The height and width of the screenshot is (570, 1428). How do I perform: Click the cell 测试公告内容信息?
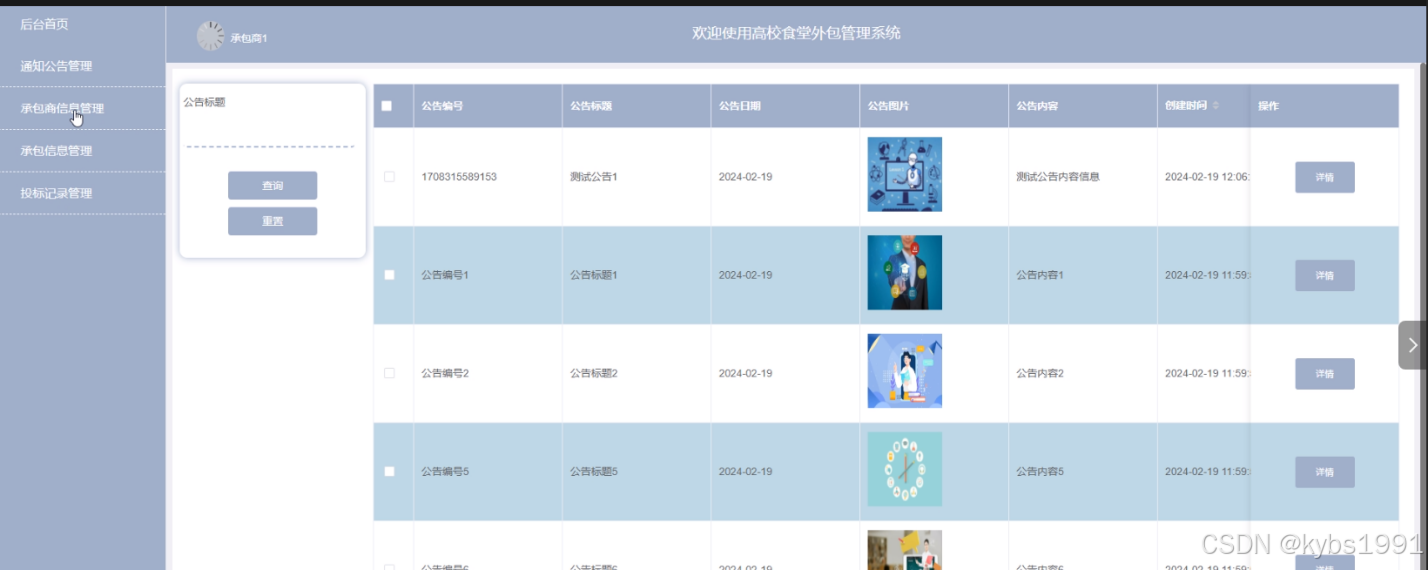tap(1058, 177)
